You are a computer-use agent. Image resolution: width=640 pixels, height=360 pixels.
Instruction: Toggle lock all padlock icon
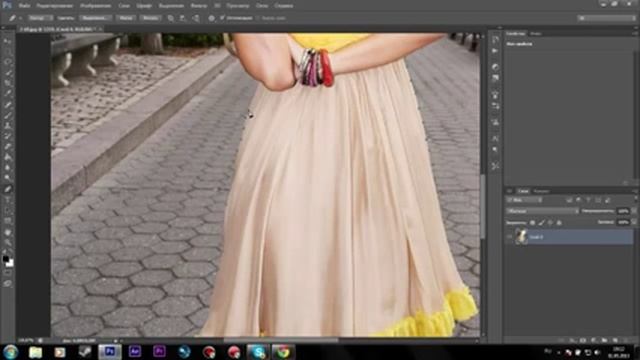pos(559,222)
